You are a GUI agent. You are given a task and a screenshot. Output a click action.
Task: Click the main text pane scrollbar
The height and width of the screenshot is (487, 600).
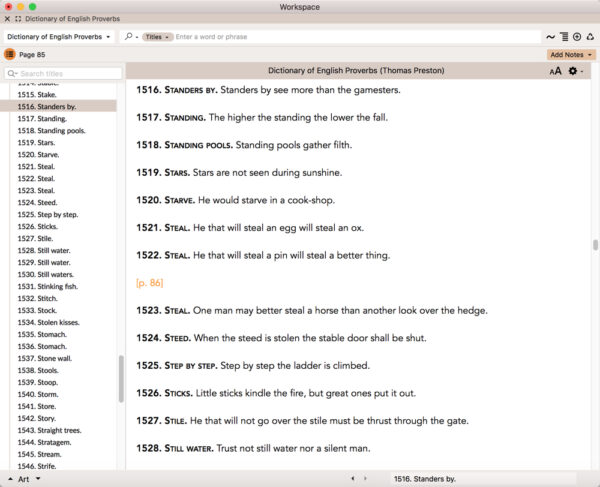coord(595,245)
